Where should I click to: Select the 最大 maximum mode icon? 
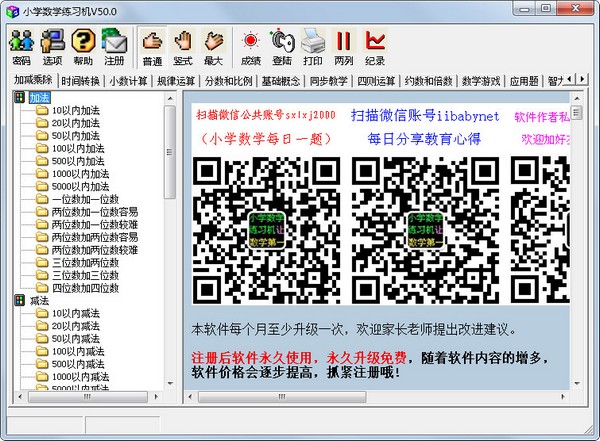pos(214,47)
